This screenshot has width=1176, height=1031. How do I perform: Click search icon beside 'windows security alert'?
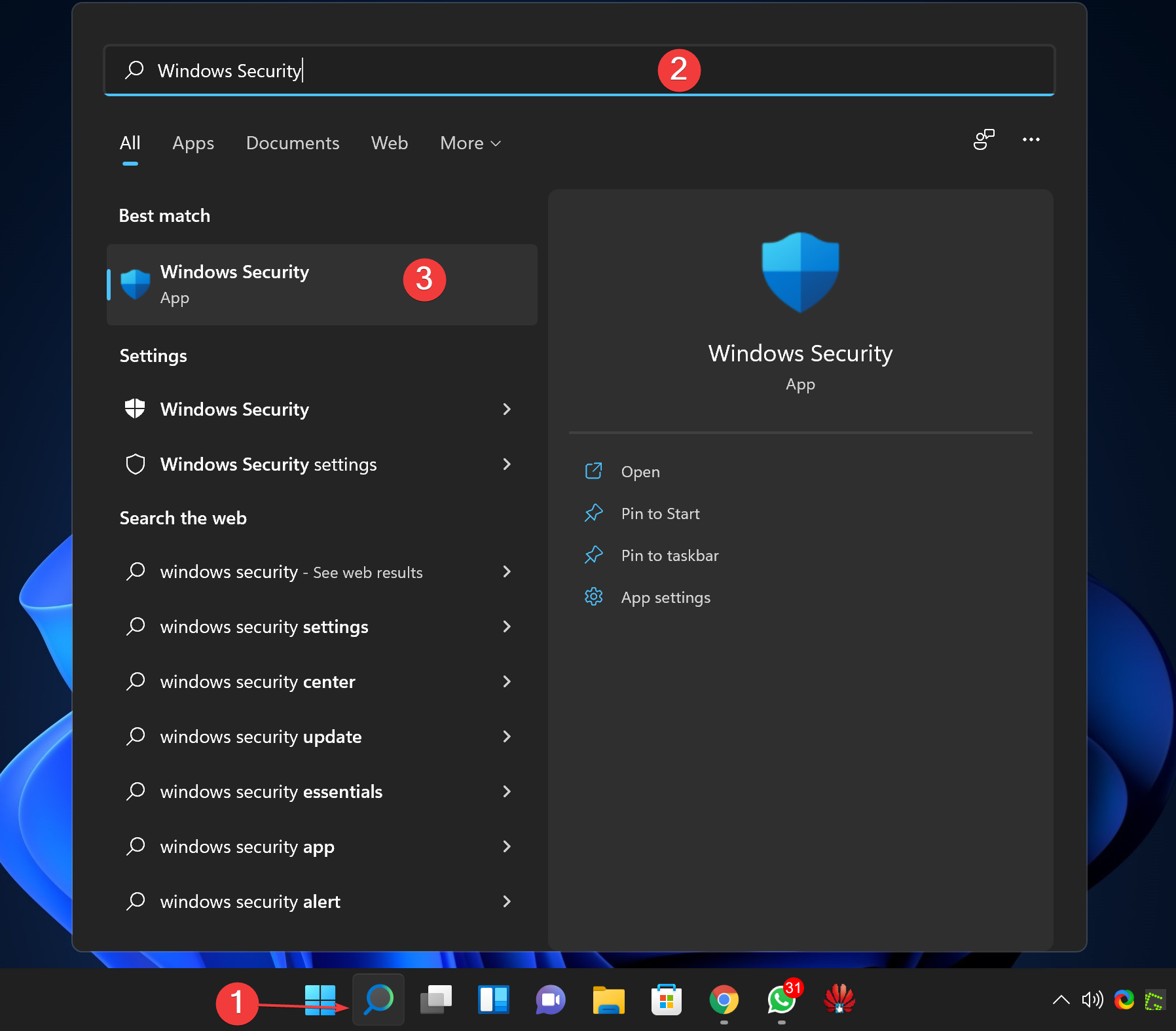(136, 901)
